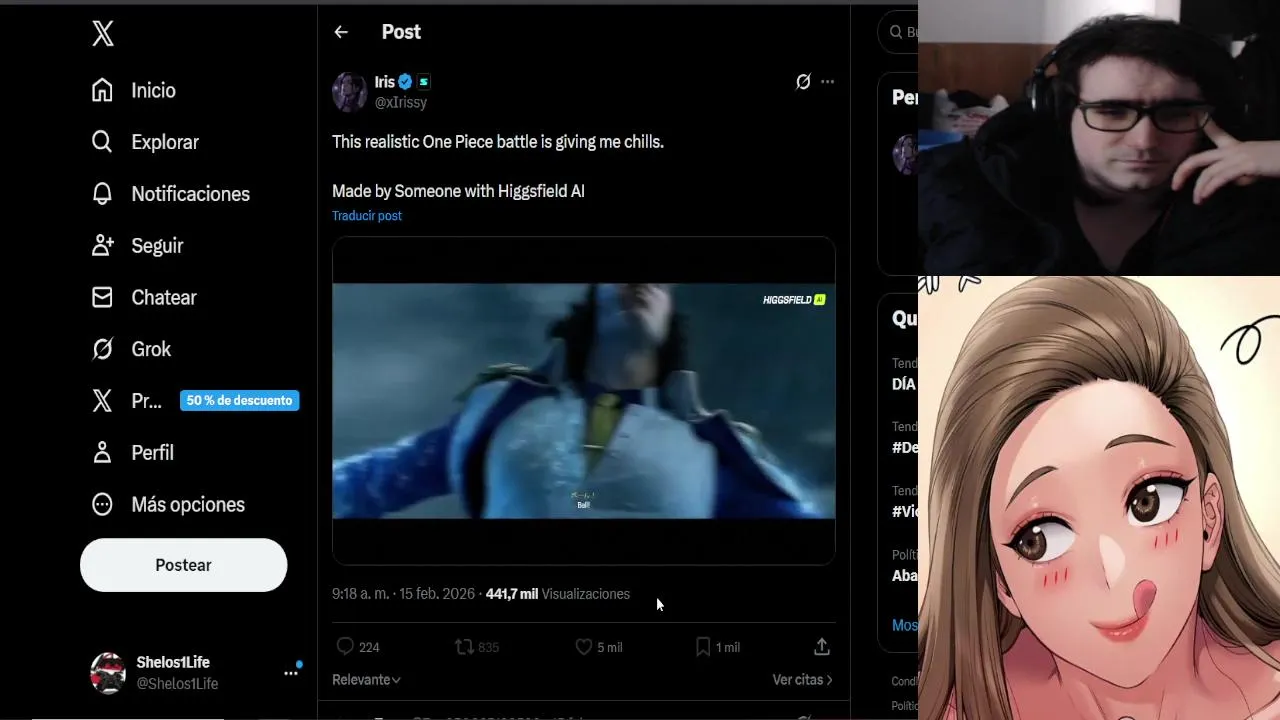1280x720 pixels.
Task: Click the Iris profile avatar
Action: (350, 92)
